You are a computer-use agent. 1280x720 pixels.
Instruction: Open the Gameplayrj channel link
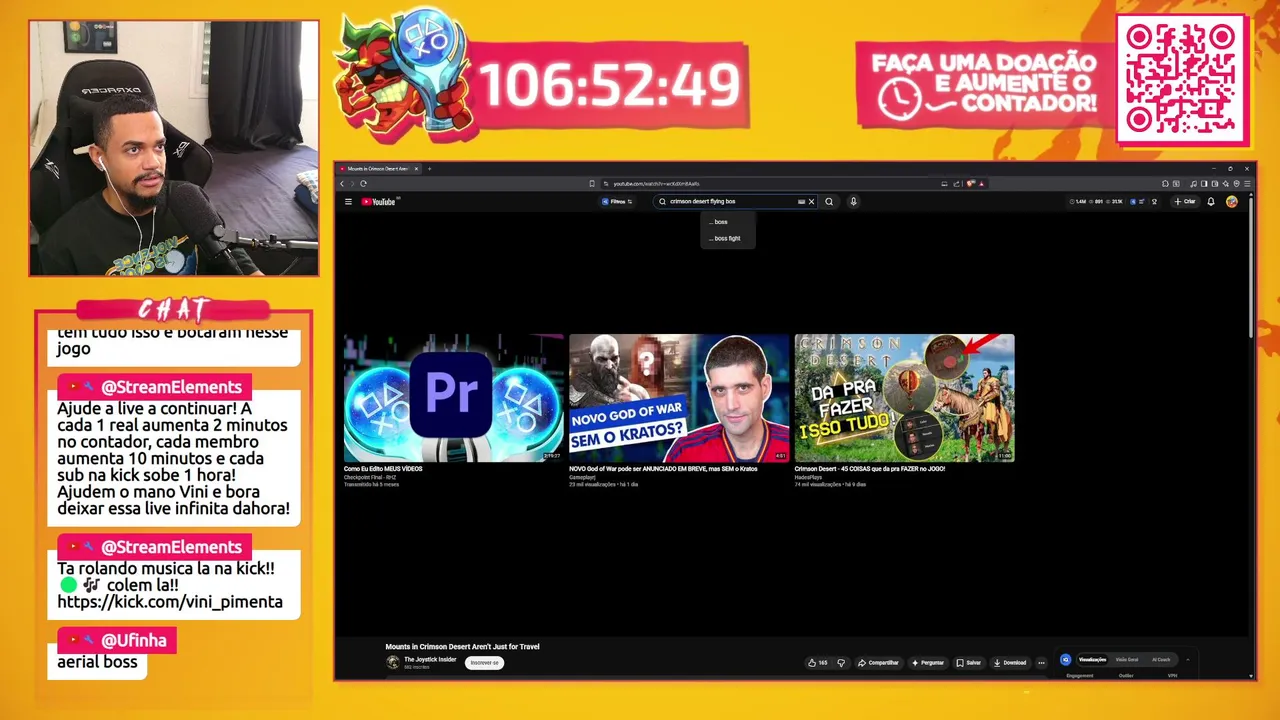tap(583, 477)
